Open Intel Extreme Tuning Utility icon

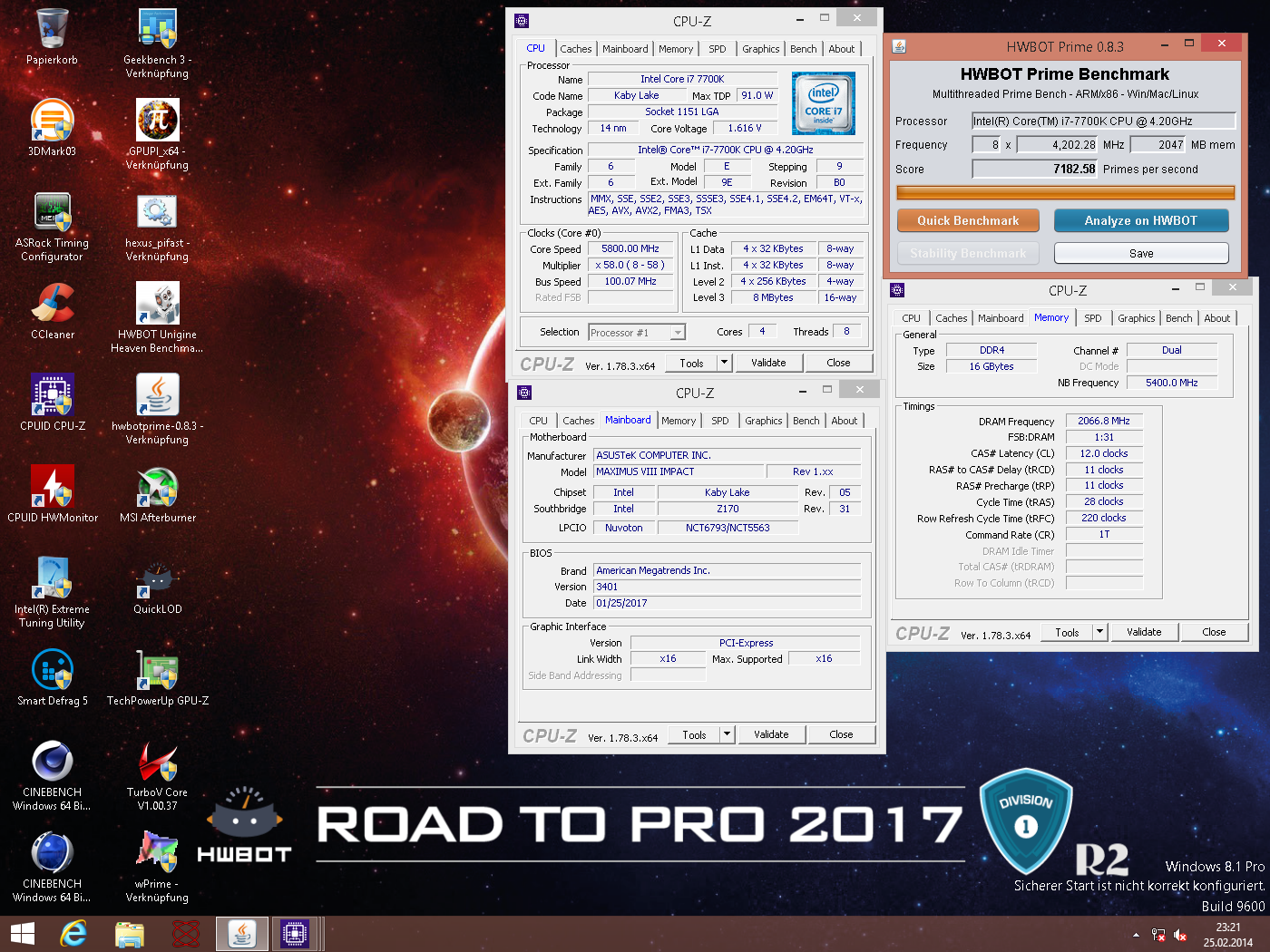point(53,578)
